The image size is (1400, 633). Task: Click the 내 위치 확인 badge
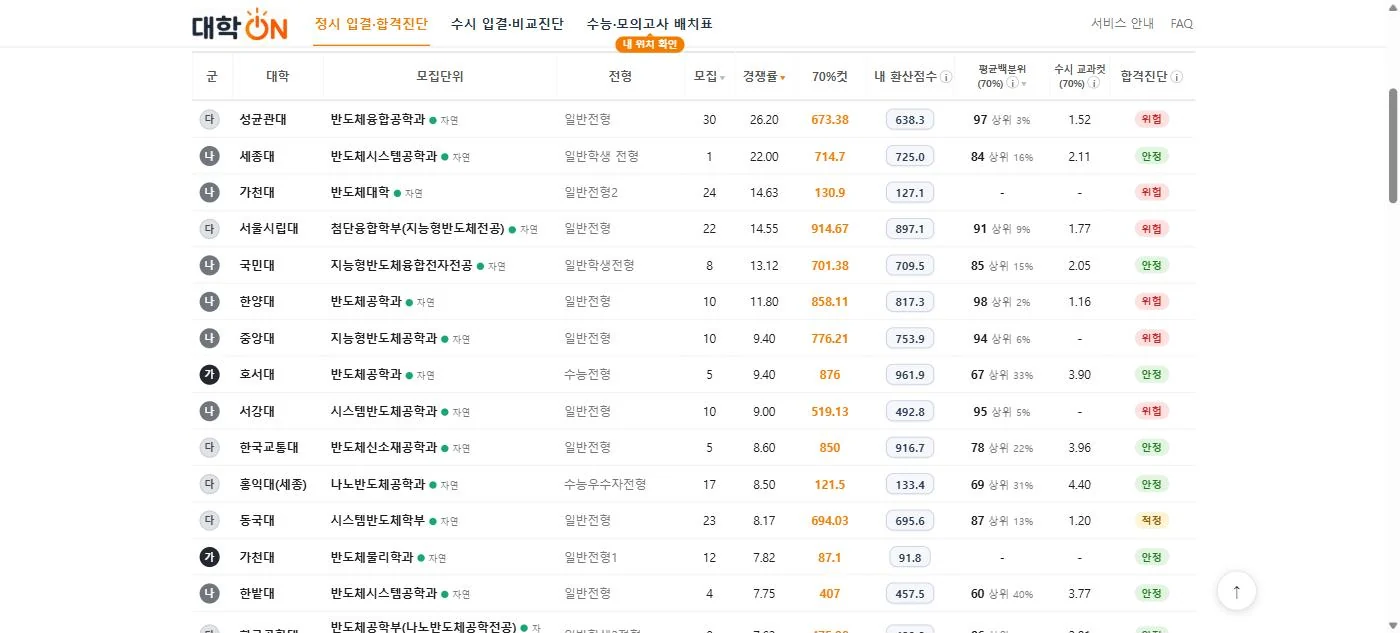pyautogui.click(x=650, y=44)
